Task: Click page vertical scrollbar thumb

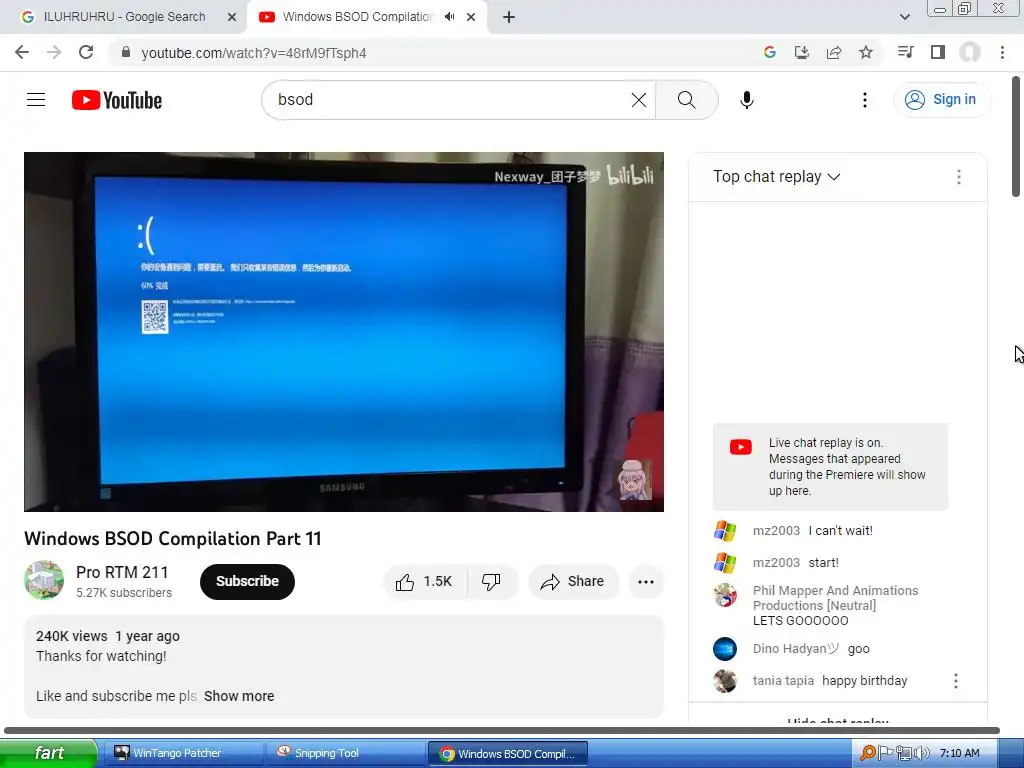Action: tap(1016, 136)
